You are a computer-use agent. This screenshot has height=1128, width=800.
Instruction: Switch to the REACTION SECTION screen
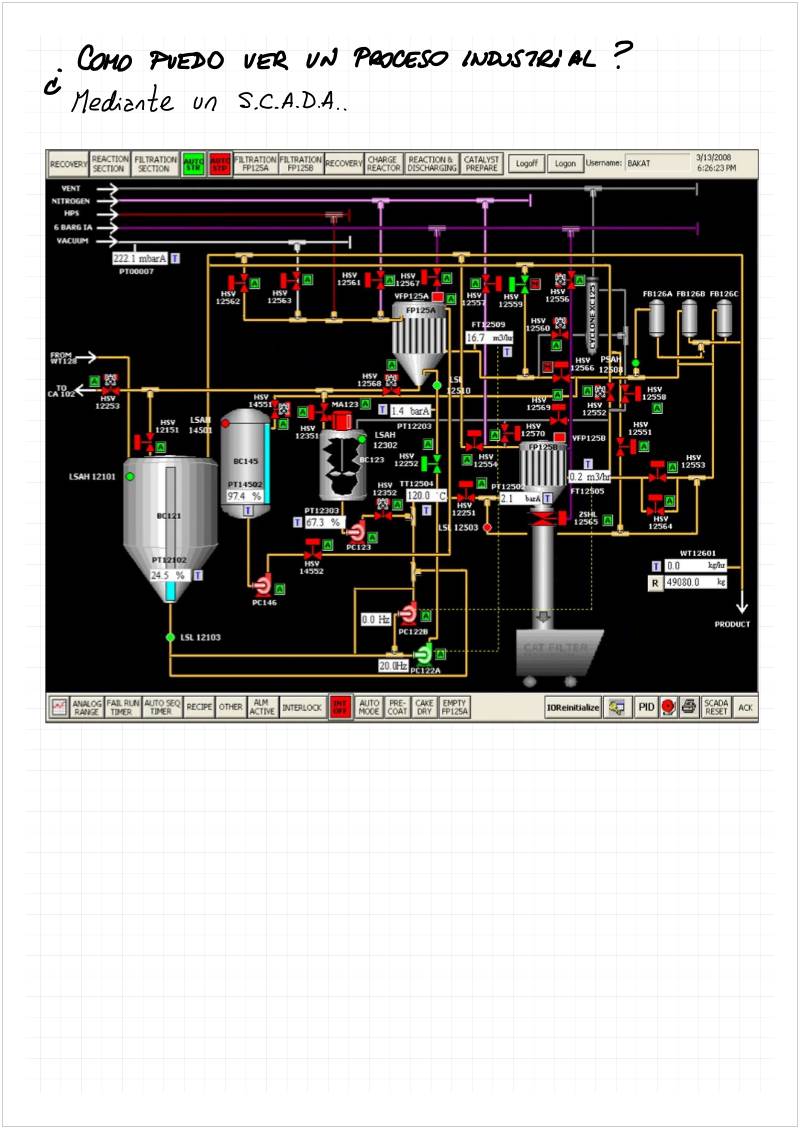(x=109, y=164)
